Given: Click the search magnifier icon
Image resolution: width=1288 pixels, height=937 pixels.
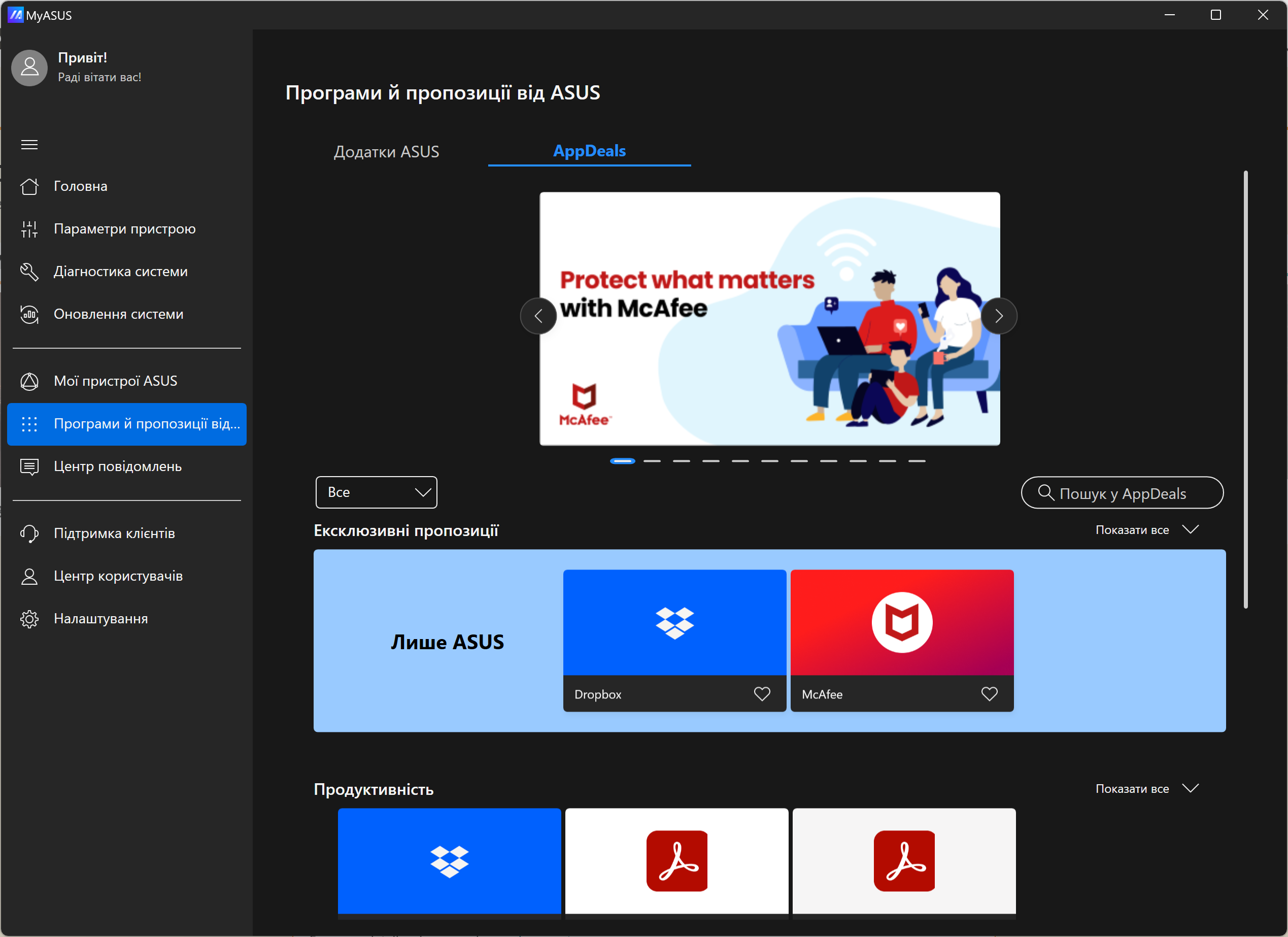Looking at the screenshot, I should pos(1046,492).
